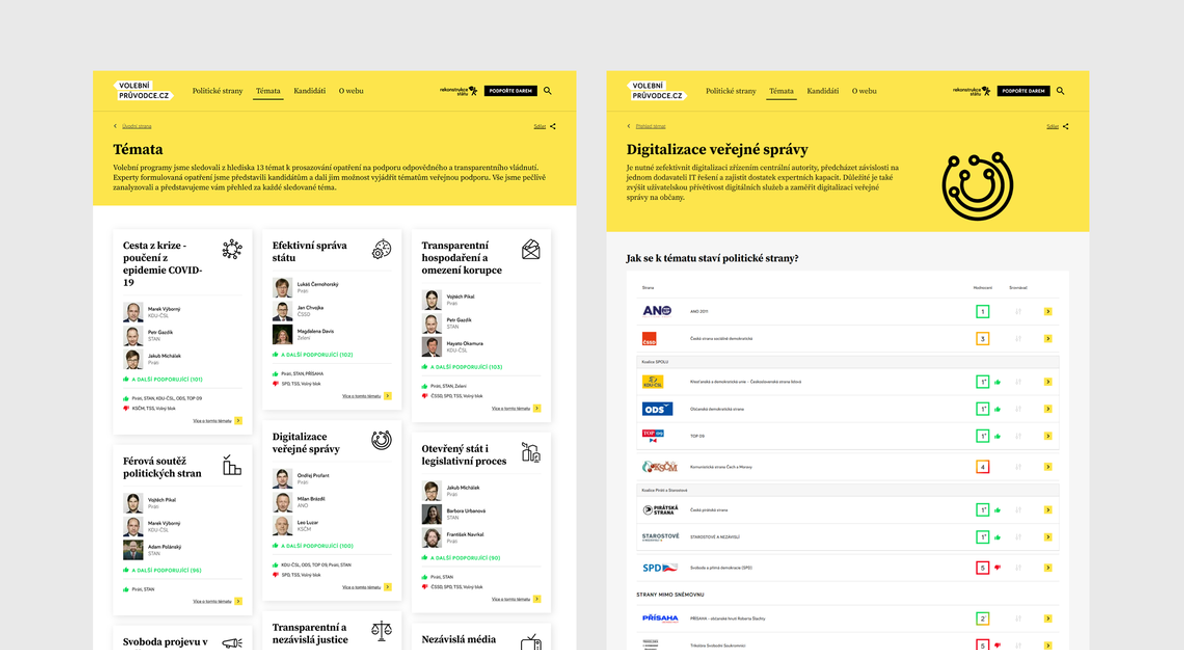Open Politické strany on the left page
Image resolution: width=1184 pixels, height=650 pixels.
tap(217, 91)
